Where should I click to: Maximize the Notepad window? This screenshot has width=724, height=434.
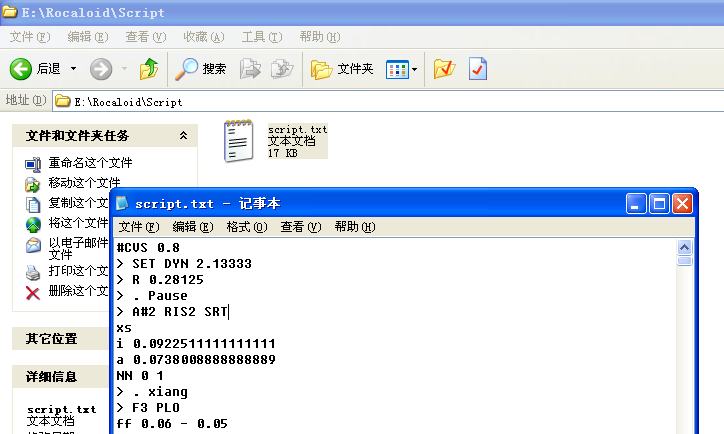[659, 204]
